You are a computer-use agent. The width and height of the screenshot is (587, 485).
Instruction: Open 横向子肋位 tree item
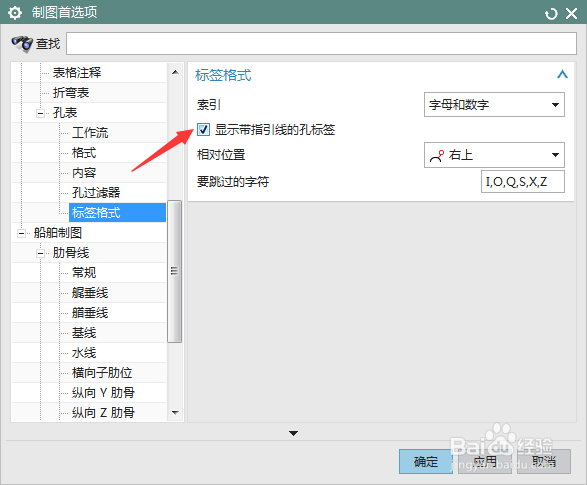click(x=102, y=373)
